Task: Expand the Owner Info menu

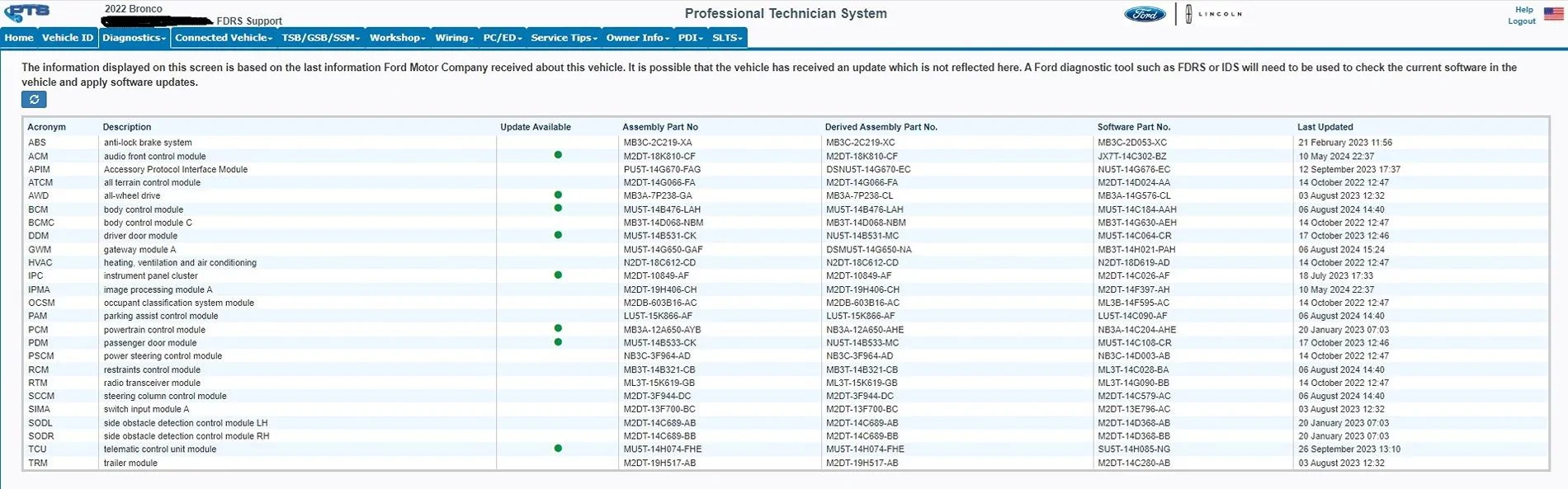Action: point(638,38)
